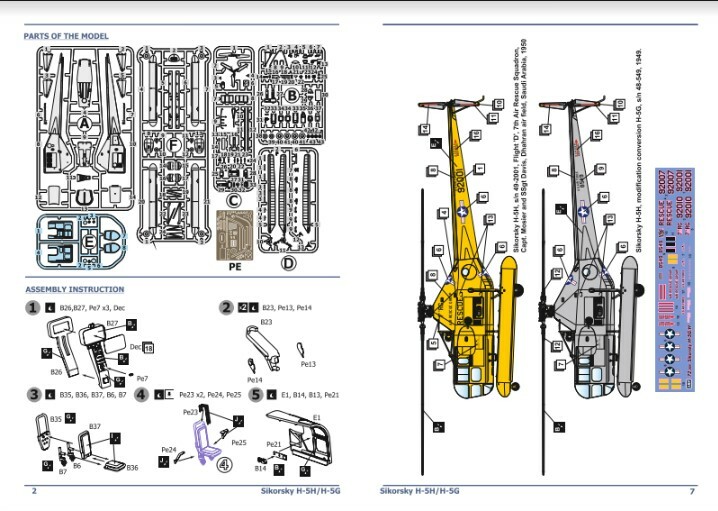Click the "E1, B14, B13, Pe21" parts list
The height and width of the screenshot is (511, 718).
[x=309, y=395]
